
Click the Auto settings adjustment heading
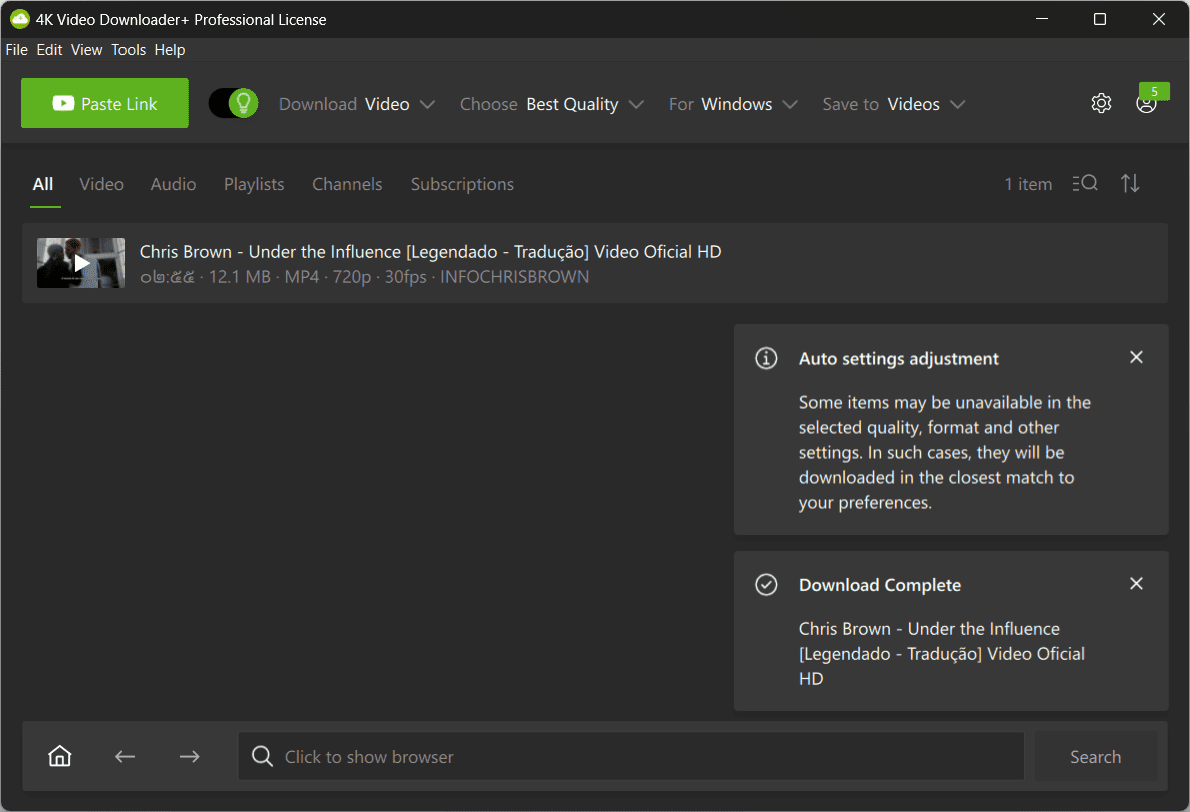pos(899,358)
